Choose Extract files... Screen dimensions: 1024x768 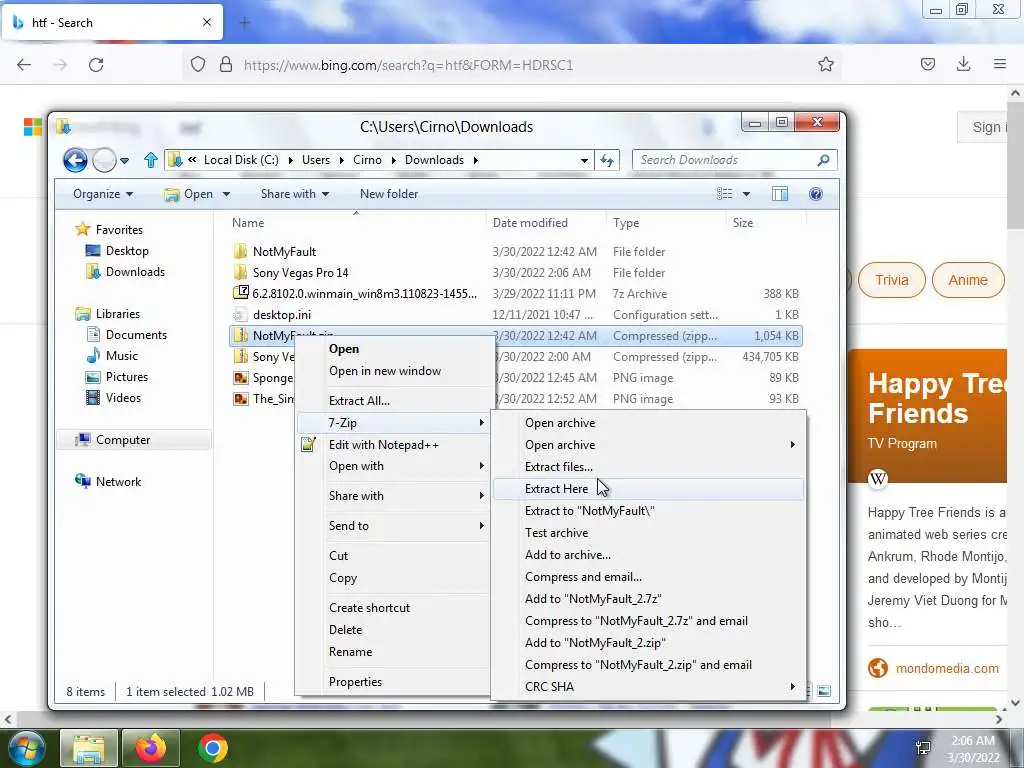(648, 467)
